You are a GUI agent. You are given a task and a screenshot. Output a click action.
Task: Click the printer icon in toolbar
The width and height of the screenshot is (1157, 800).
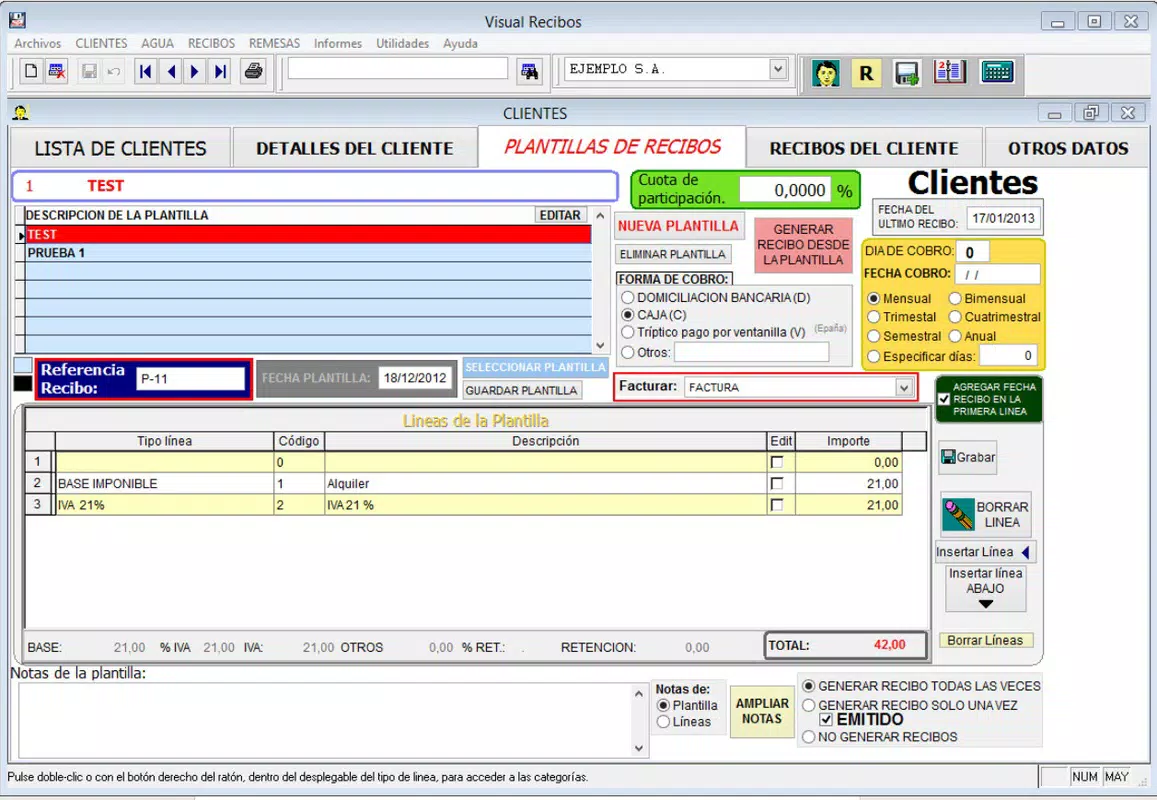(254, 72)
